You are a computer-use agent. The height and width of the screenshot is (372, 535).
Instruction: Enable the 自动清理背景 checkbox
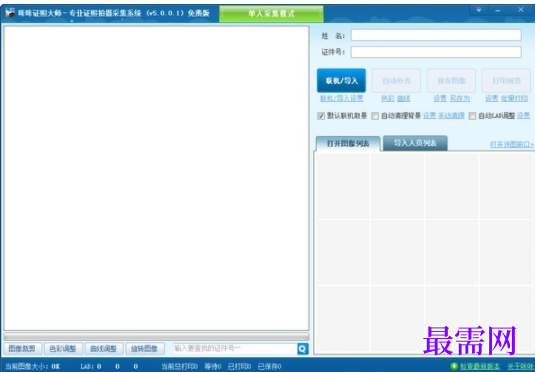pyautogui.click(x=375, y=116)
